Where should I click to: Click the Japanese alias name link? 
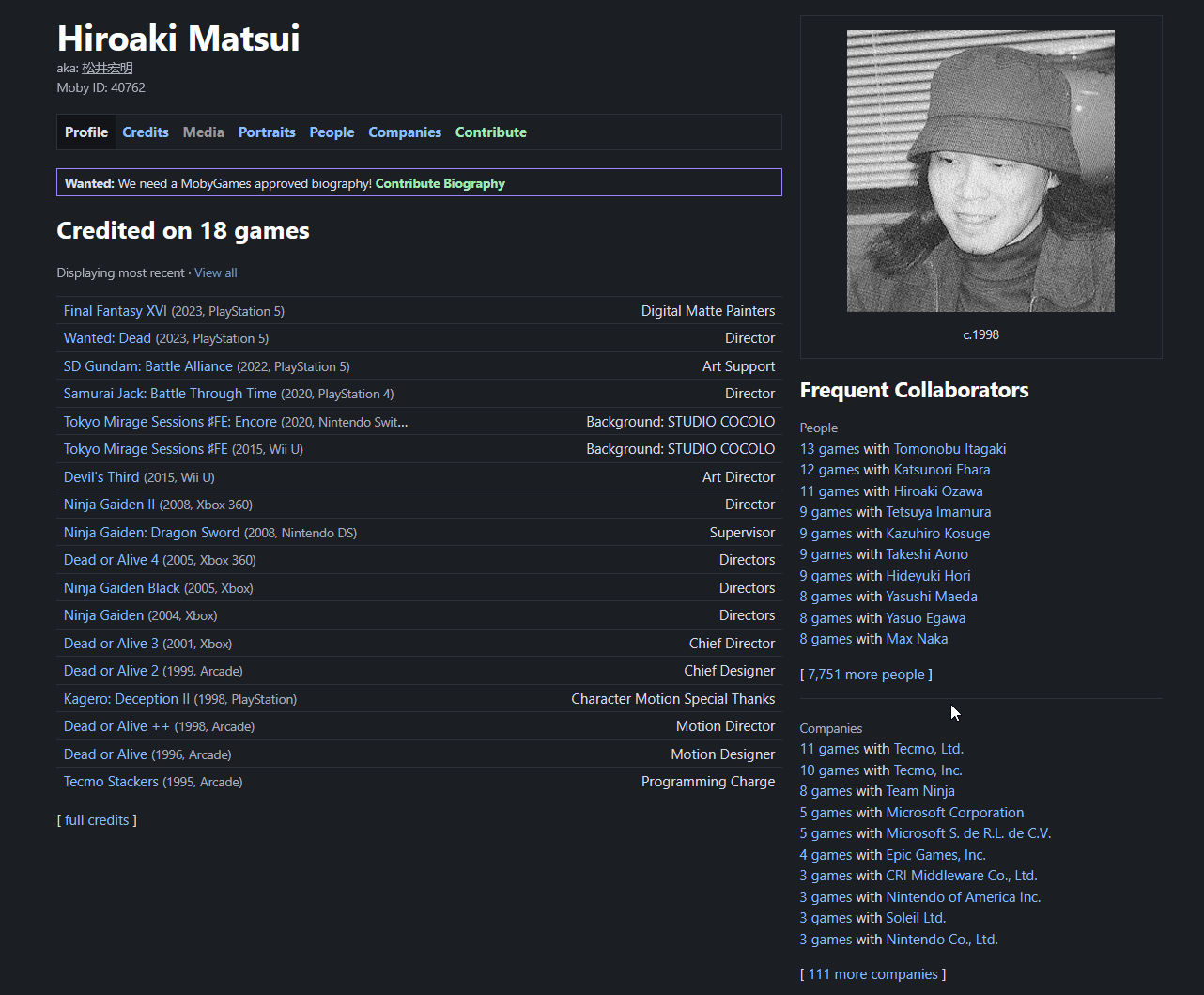107,68
